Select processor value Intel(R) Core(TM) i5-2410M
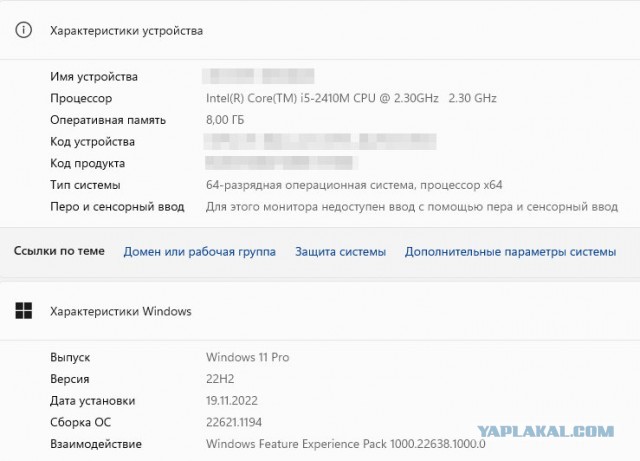 click(351, 98)
